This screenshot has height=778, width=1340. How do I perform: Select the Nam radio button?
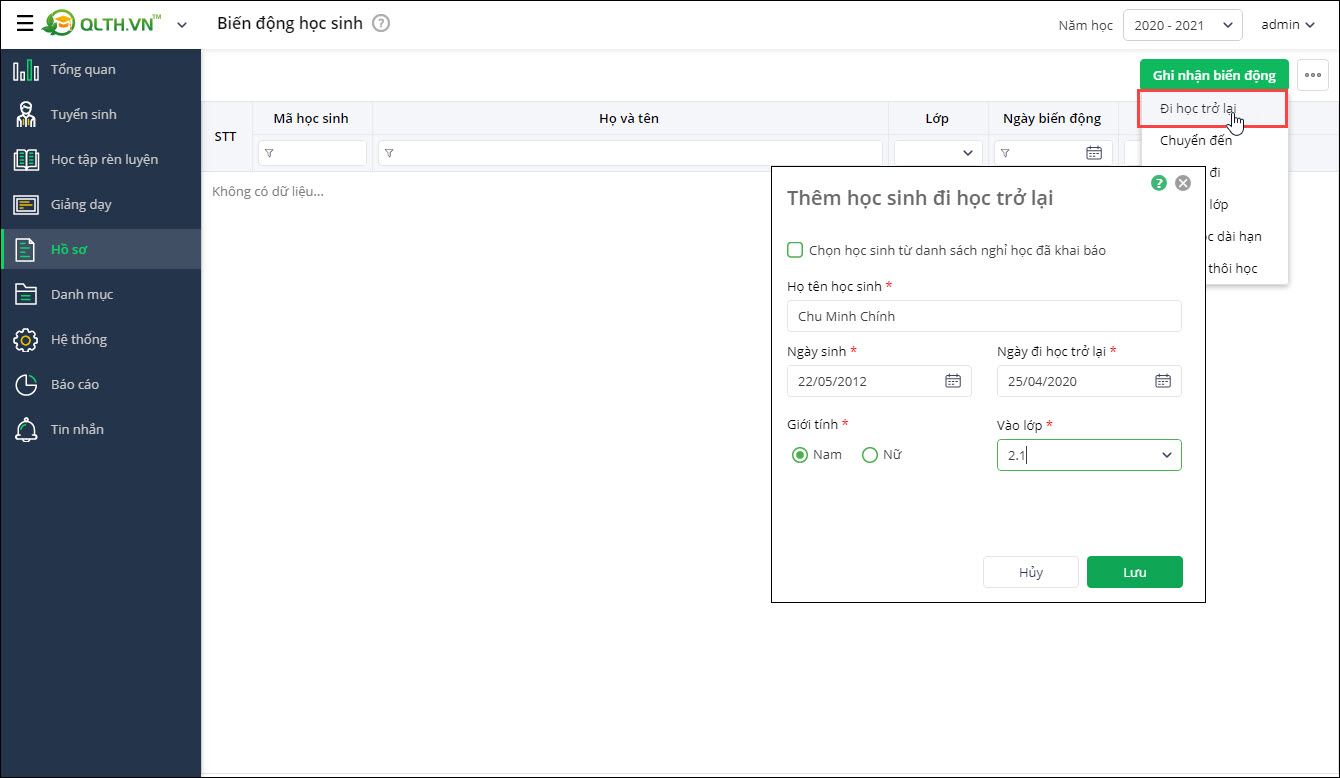800,455
